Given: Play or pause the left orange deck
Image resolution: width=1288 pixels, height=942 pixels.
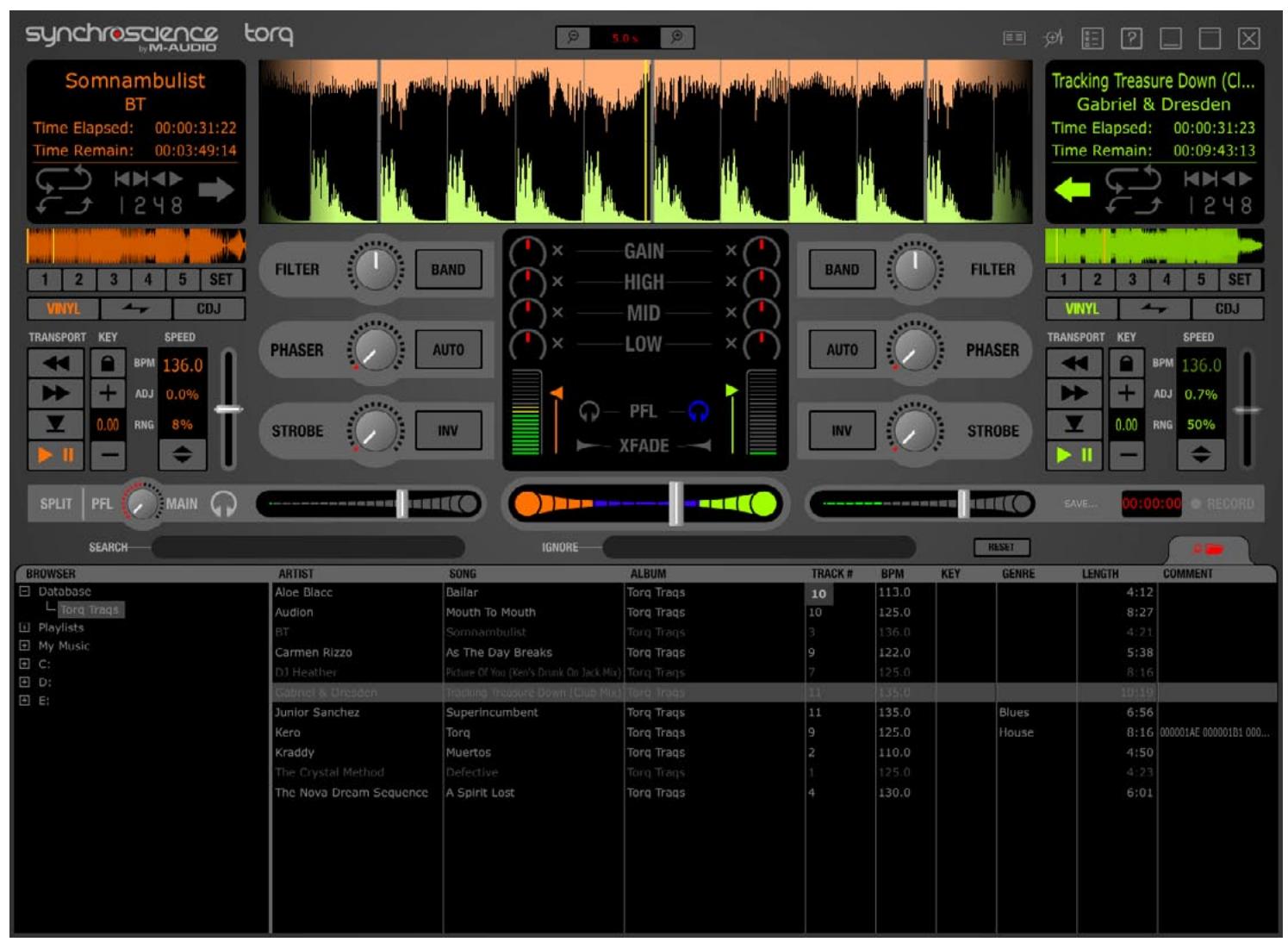Looking at the screenshot, I should 56,454.
